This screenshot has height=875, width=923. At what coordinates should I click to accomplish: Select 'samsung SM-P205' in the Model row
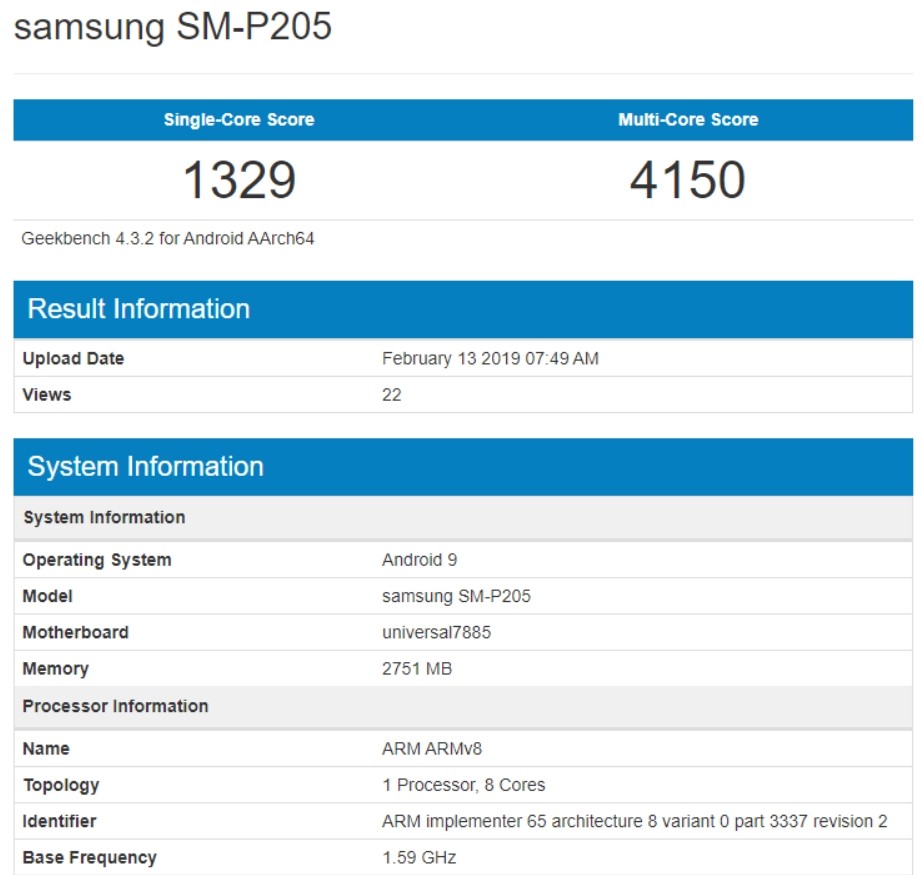pyautogui.click(x=456, y=596)
